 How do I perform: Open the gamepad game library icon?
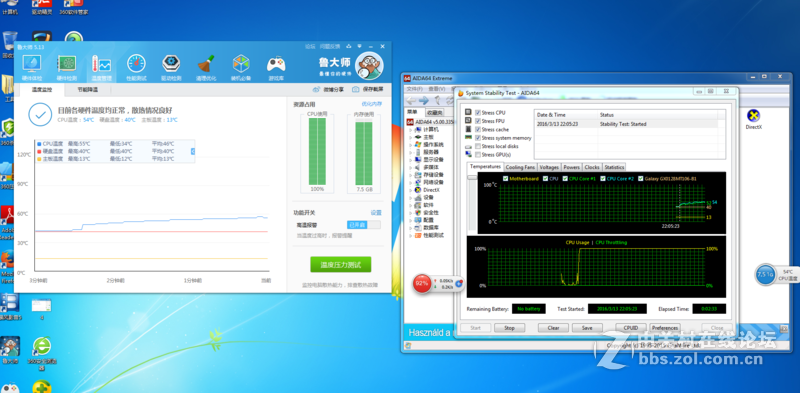276,64
